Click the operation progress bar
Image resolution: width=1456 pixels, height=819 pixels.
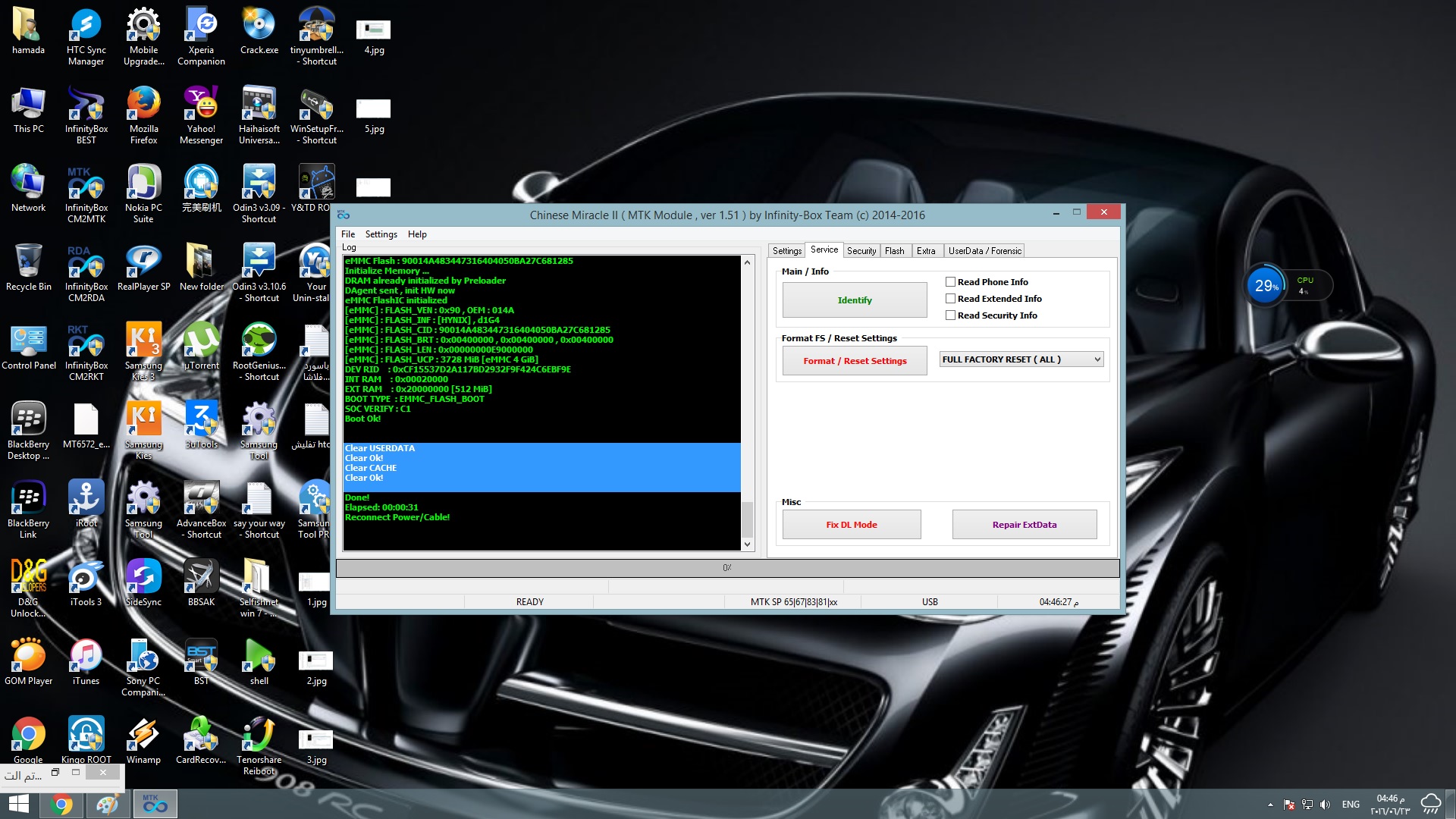[x=728, y=568]
